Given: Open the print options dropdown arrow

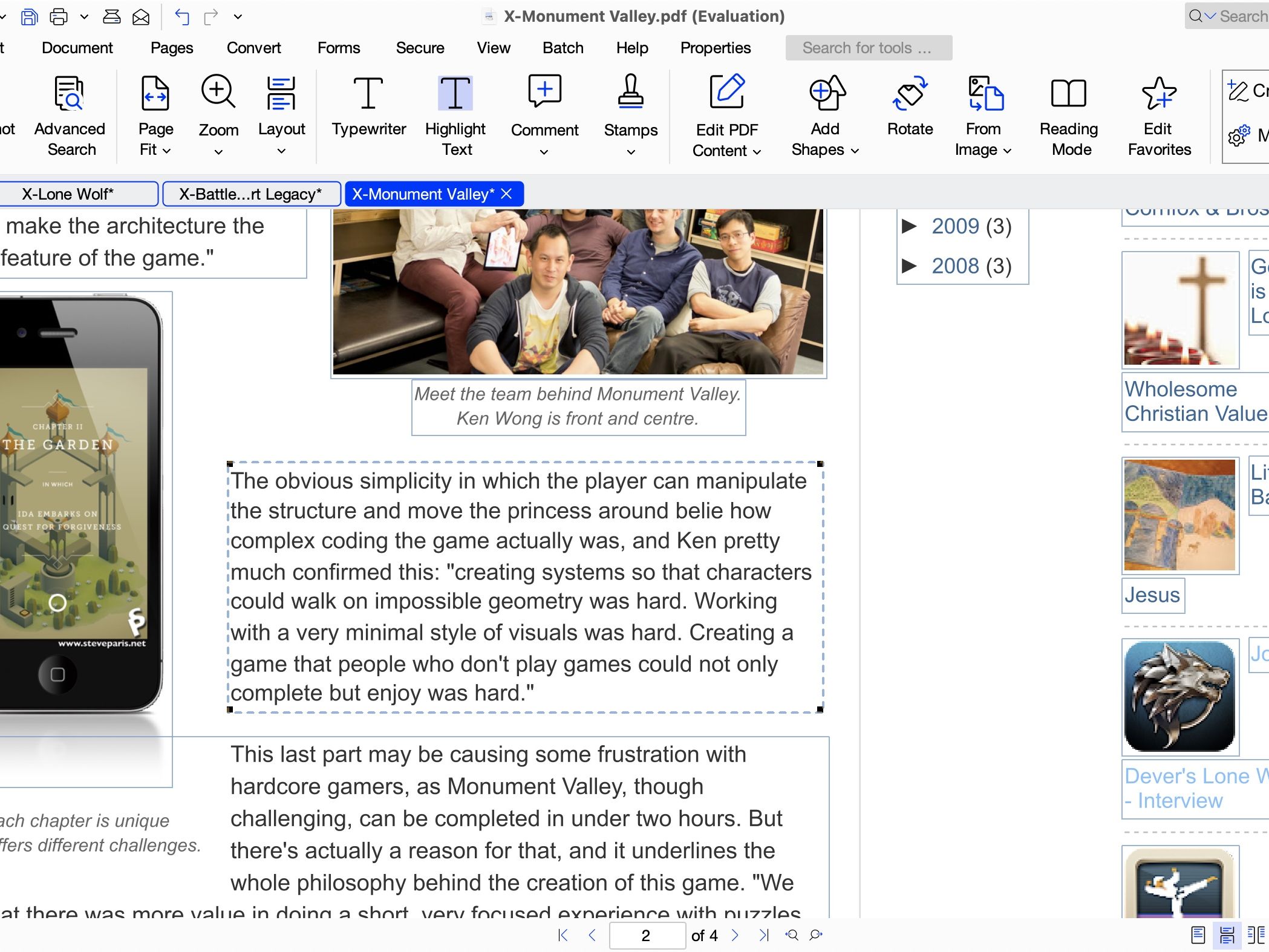Looking at the screenshot, I should [x=84, y=17].
